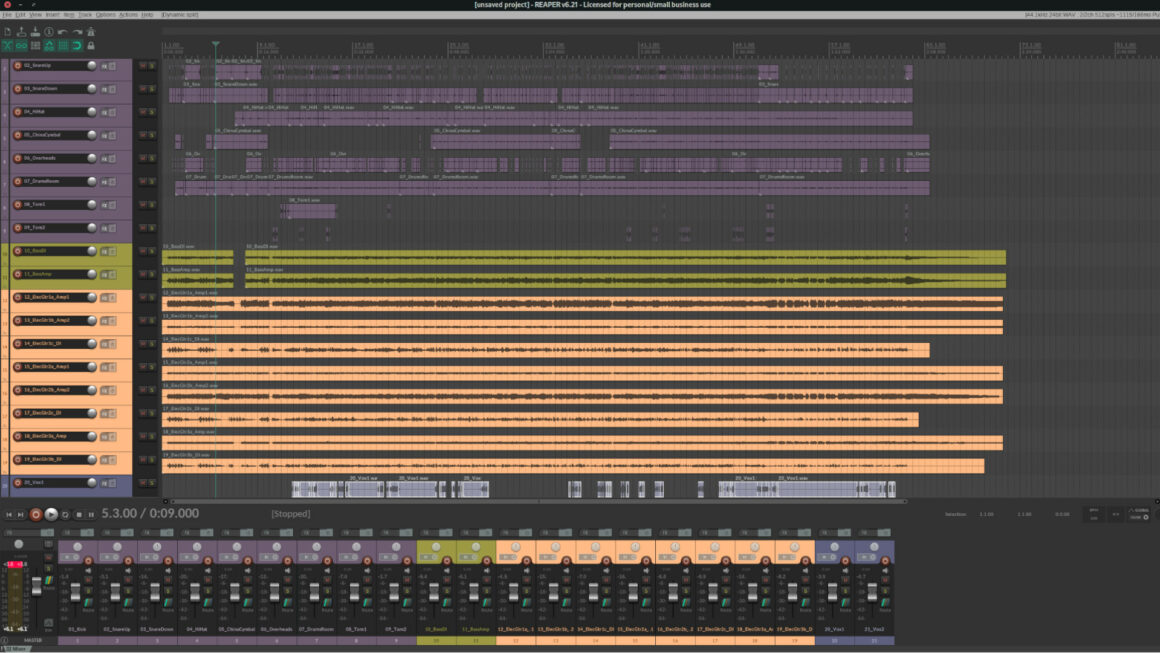Open FX on the 10_BassDI track
The image size is (1160, 653).
tap(104, 251)
